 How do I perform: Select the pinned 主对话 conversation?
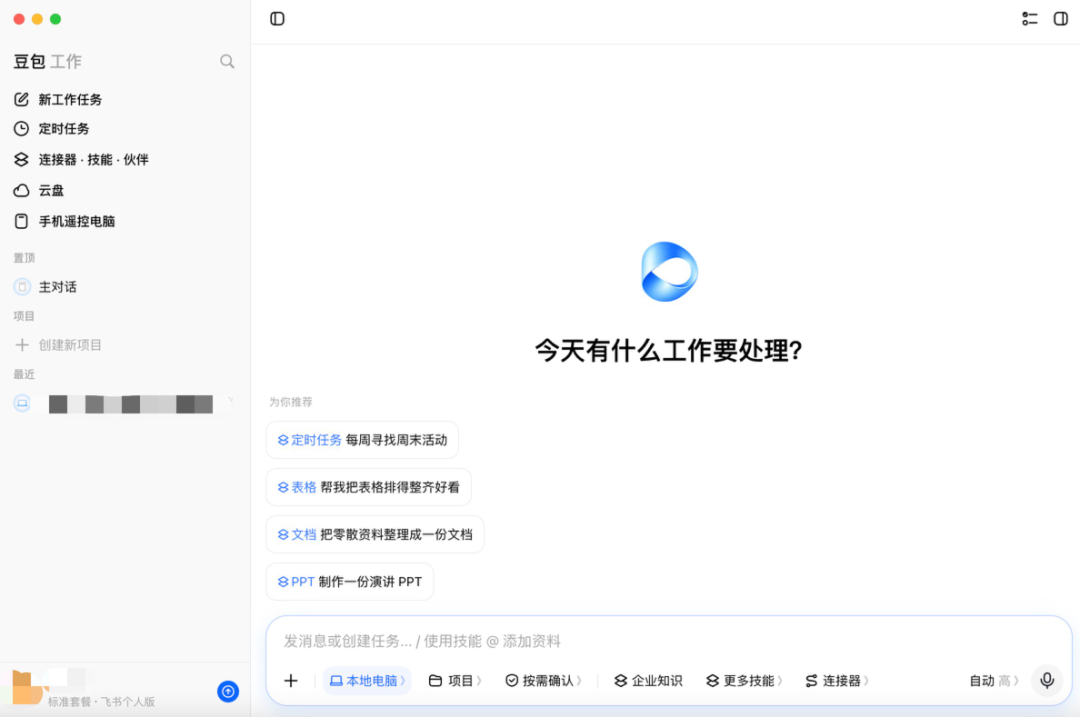click(45, 287)
